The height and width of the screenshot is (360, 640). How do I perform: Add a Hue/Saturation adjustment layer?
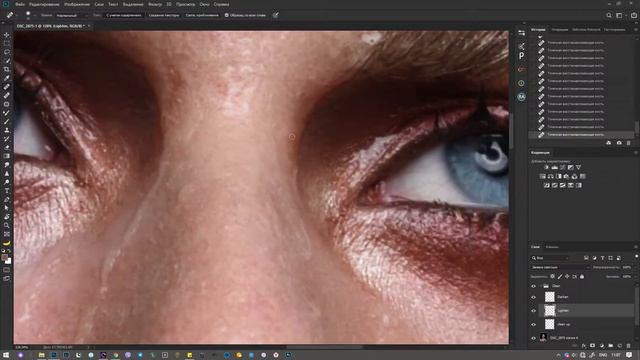tap(542, 176)
